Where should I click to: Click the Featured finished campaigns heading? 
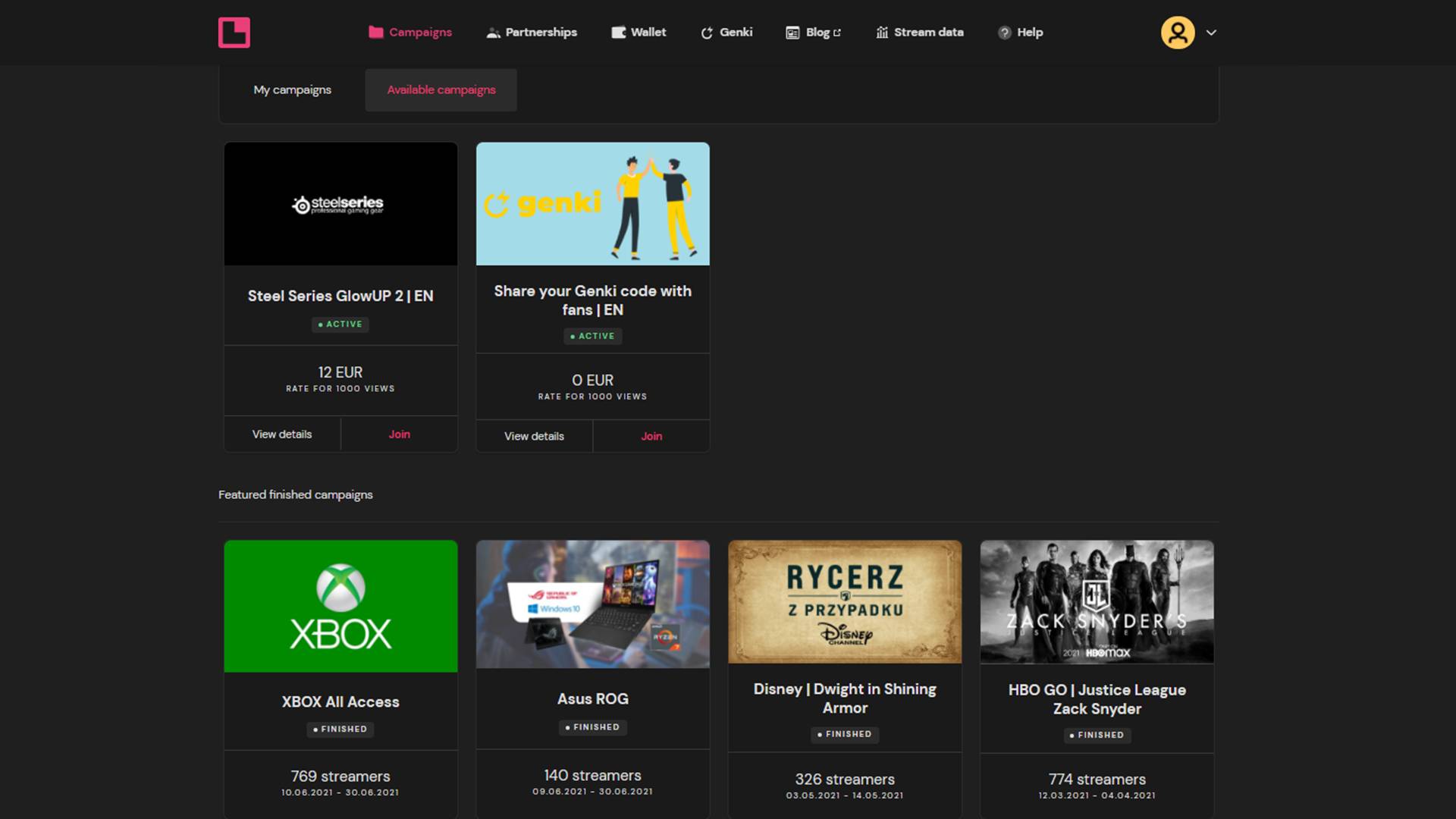pyautogui.click(x=296, y=494)
